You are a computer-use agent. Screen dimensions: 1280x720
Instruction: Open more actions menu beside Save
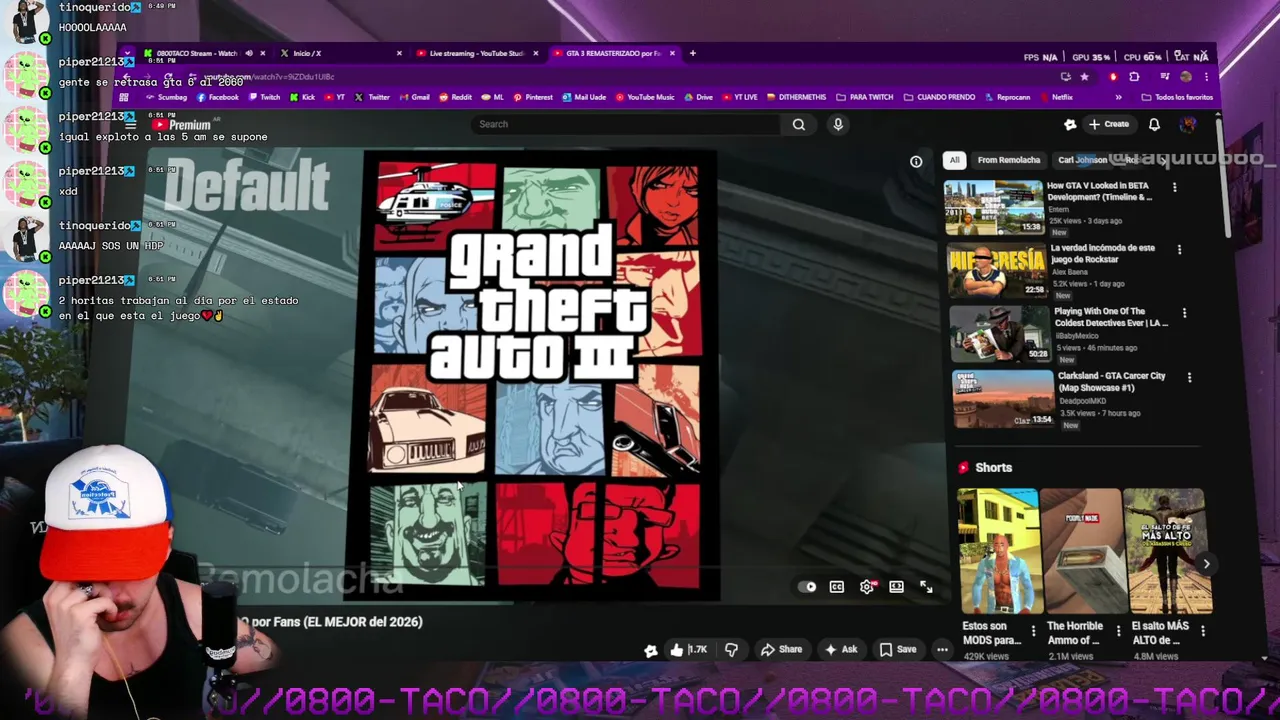coord(942,649)
